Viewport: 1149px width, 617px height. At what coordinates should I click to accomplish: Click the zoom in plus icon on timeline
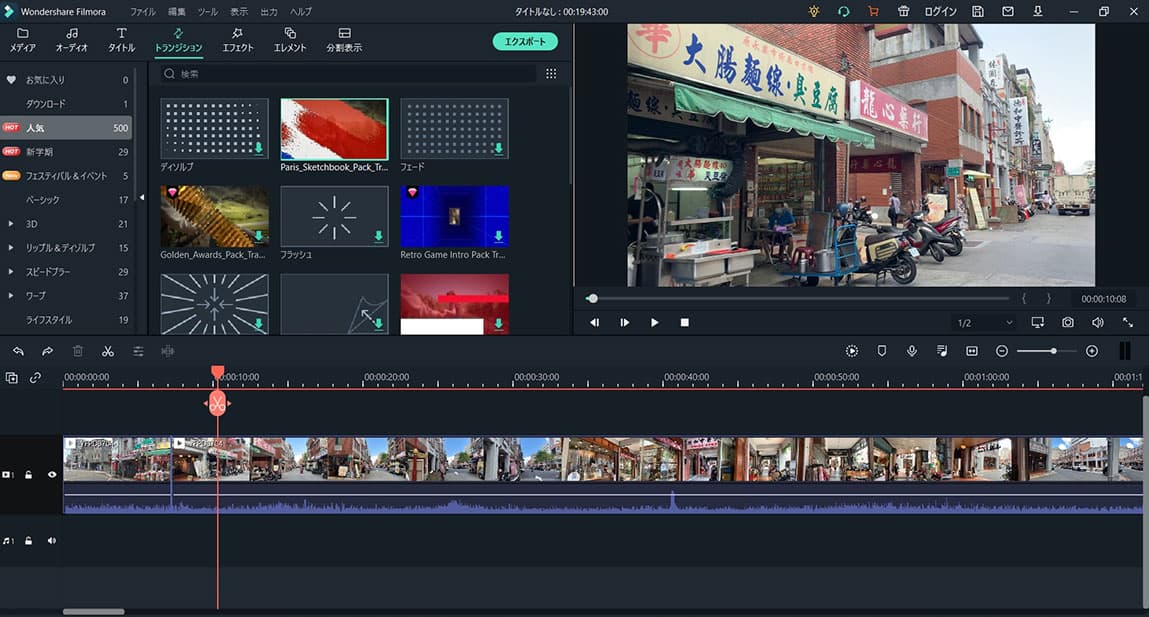1092,351
